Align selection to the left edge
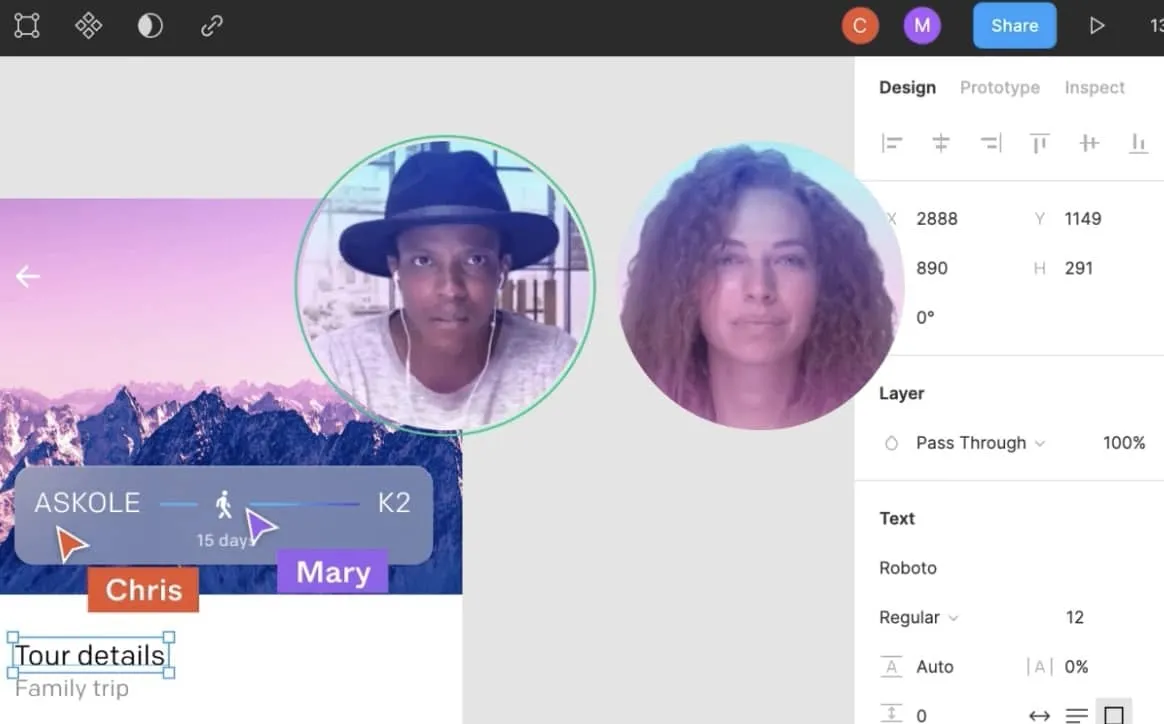Screen dimensions: 1164x724 pyautogui.click(x=892, y=143)
